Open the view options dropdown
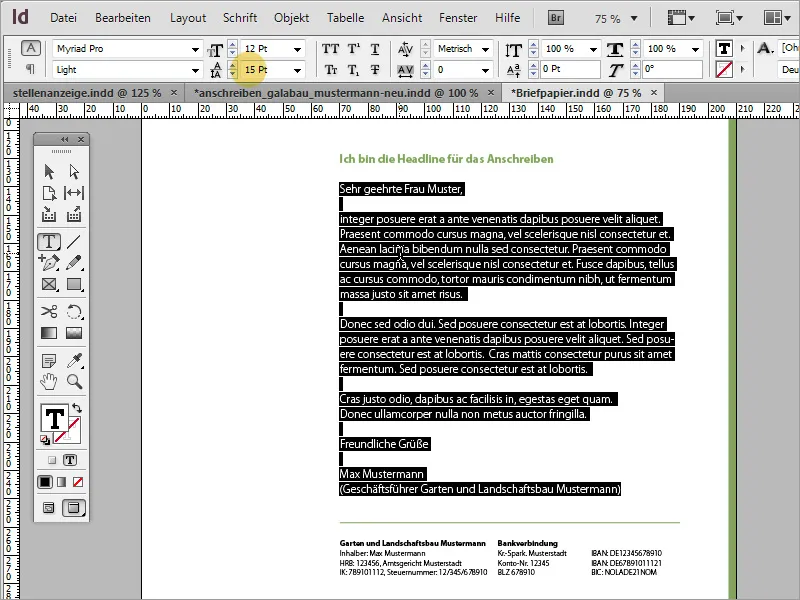The image size is (800, 600). point(682,18)
